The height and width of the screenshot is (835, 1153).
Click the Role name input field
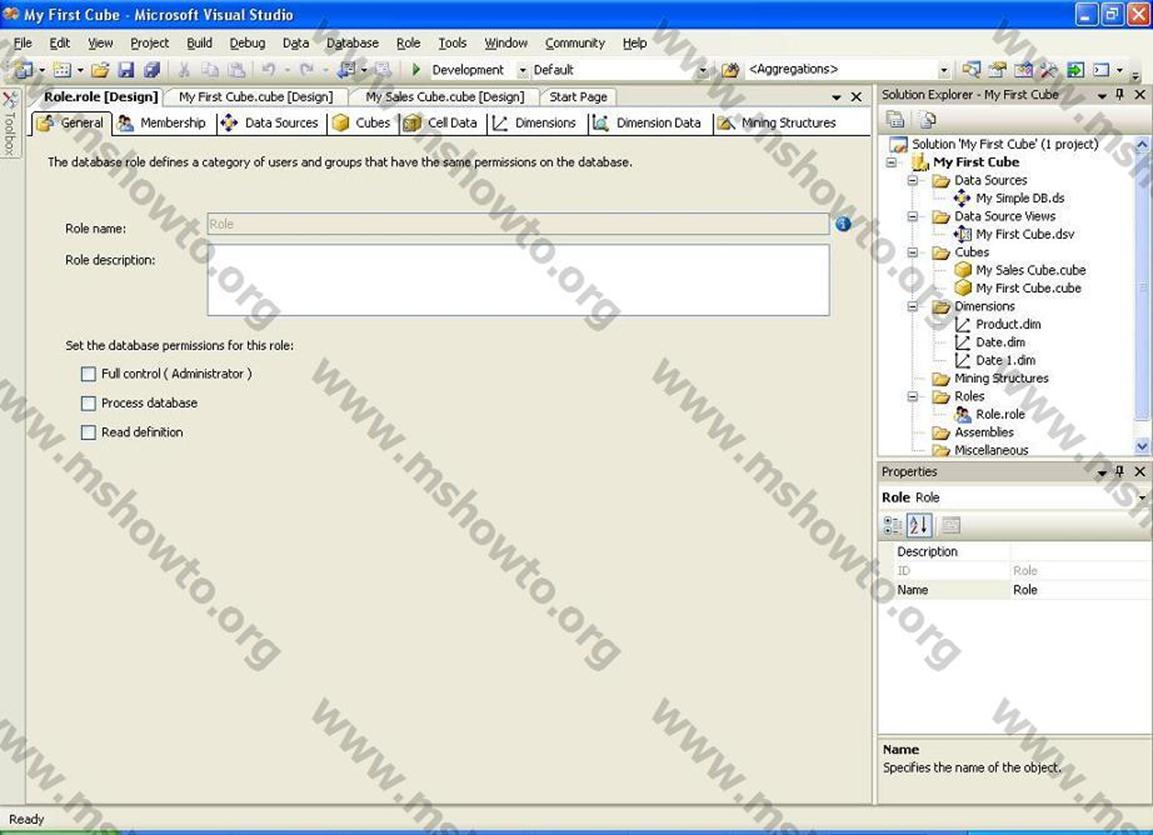(518, 224)
